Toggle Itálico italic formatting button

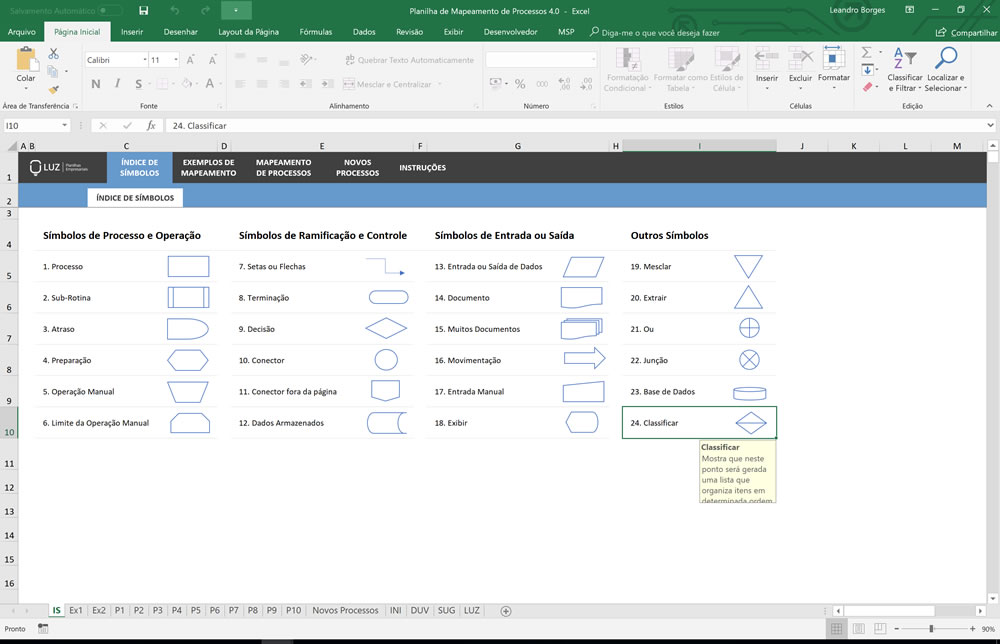click(x=117, y=84)
